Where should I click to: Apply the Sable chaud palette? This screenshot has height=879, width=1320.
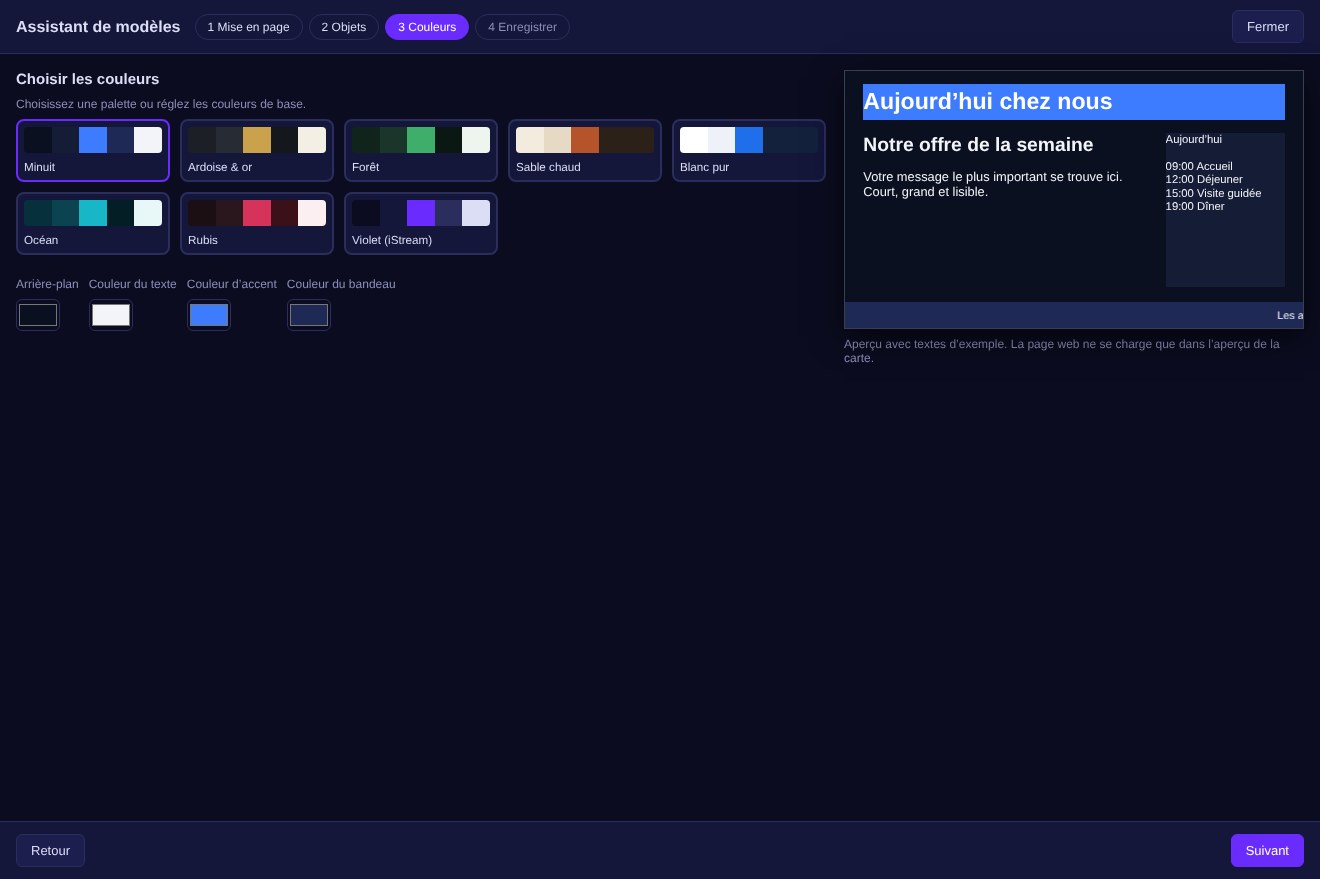coord(585,150)
